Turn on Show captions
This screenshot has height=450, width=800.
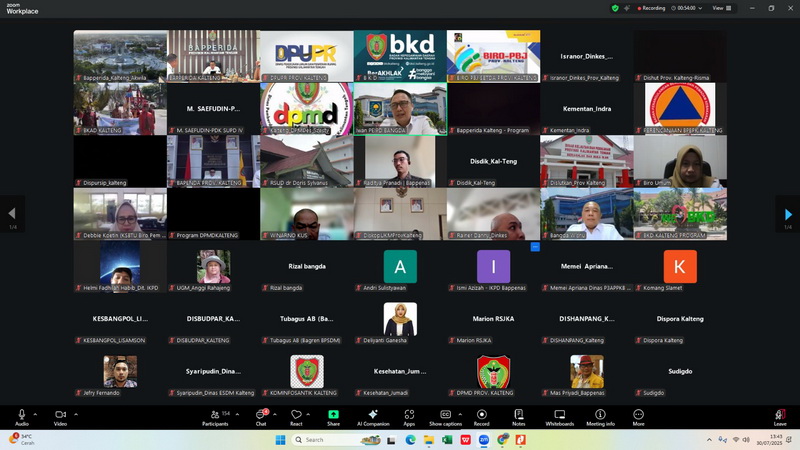445,417
